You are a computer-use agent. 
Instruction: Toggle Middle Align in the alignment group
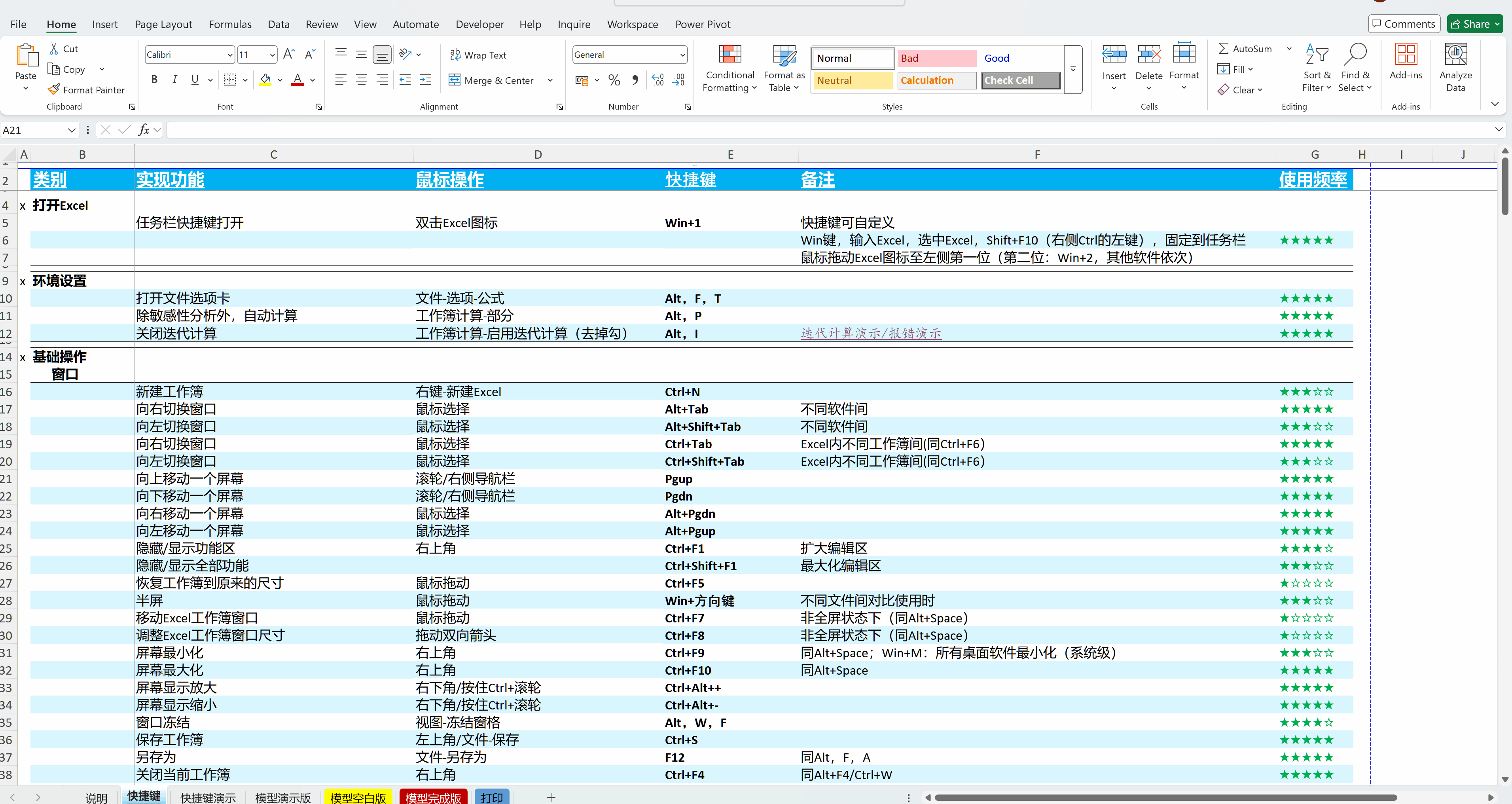(x=362, y=55)
